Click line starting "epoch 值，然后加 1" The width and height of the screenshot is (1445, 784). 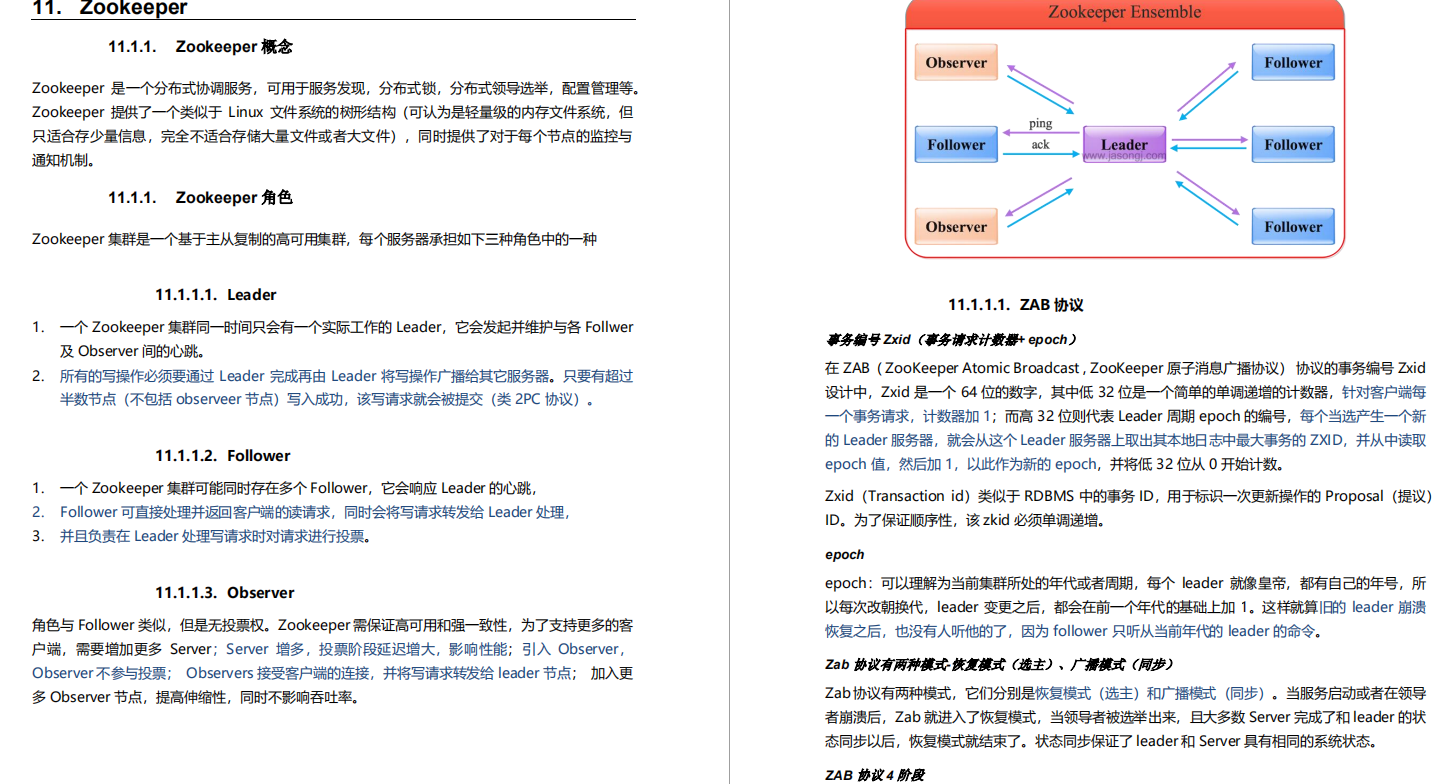coord(1055,464)
